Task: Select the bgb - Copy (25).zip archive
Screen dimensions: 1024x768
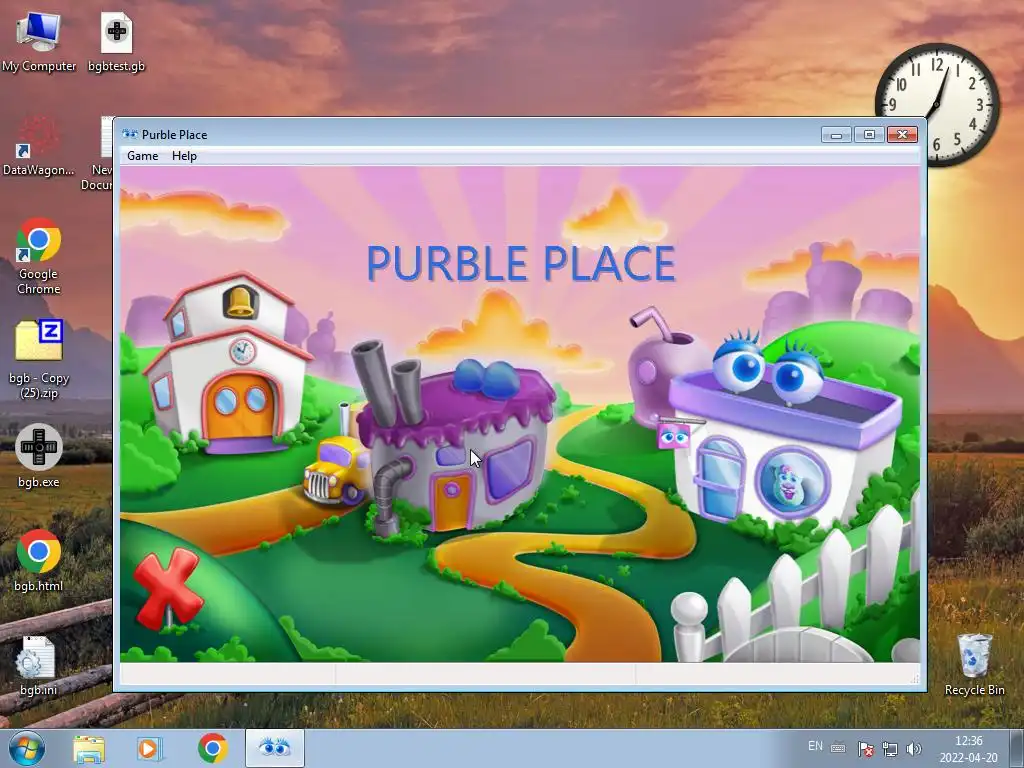Action: [39, 359]
